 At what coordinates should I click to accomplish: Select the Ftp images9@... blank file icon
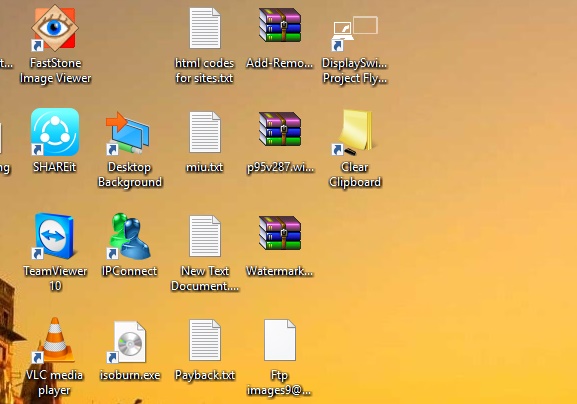280,340
